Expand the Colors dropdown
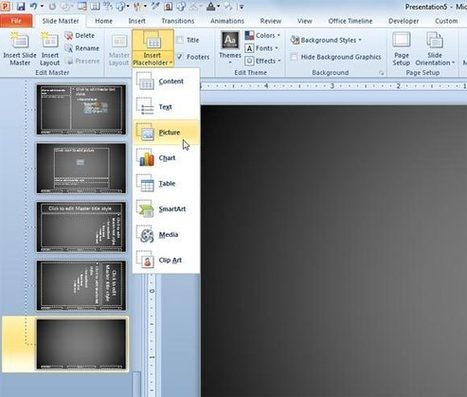The width and height of the screenshot is (467, 397). coord(263,35)
